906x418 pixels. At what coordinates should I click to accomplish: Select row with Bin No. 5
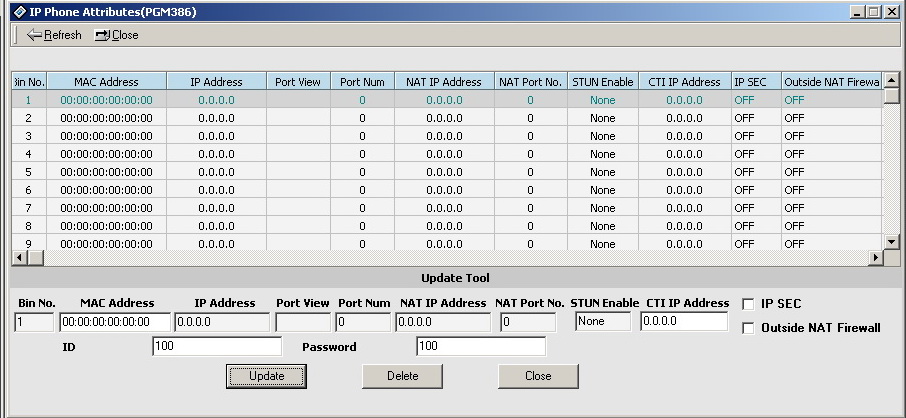tap(29, 172)
